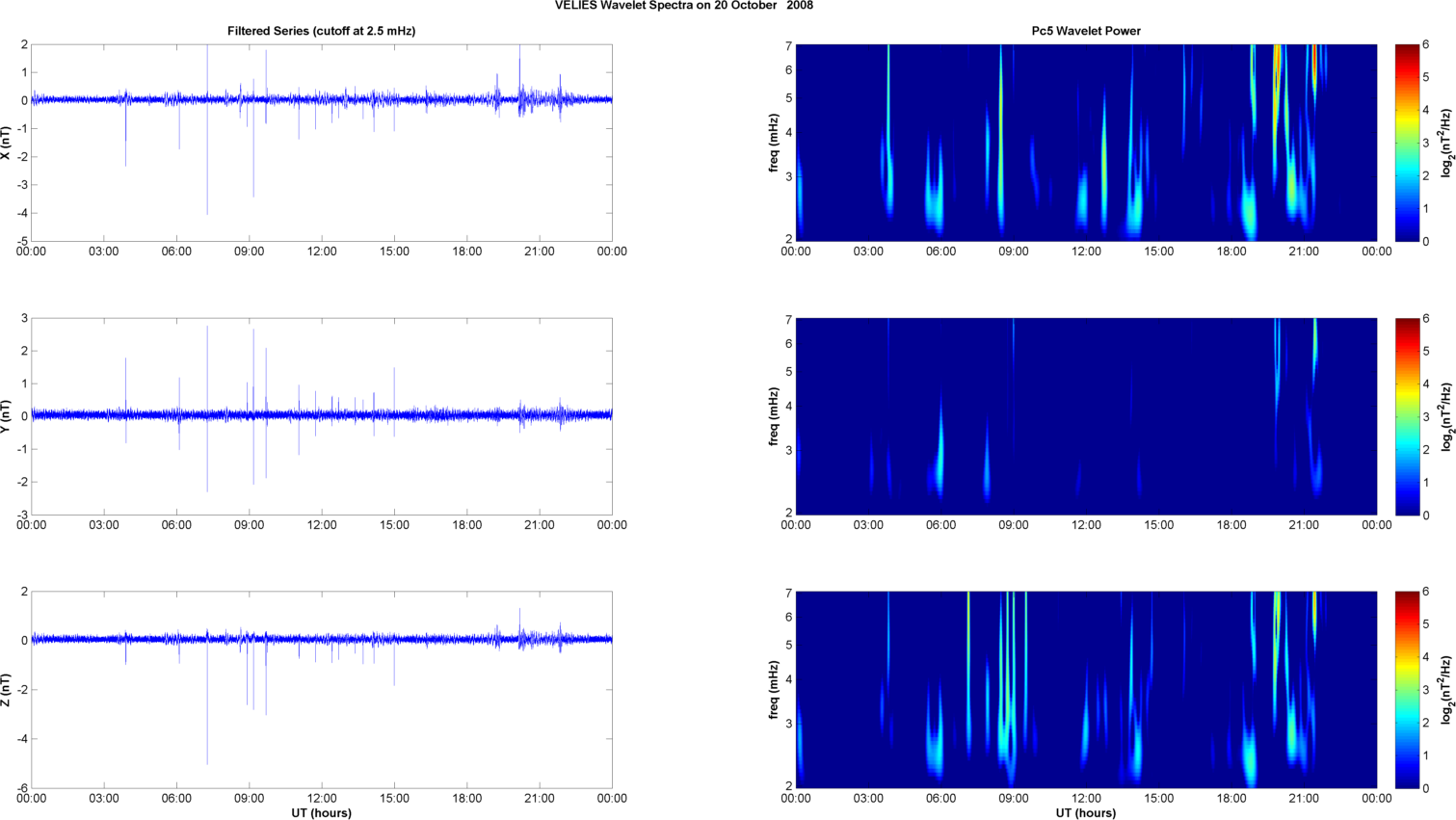Click the '-5' tick on the X (nT) axis
Viewport: 1456px width, 820px height.
[x=22, y=241]
